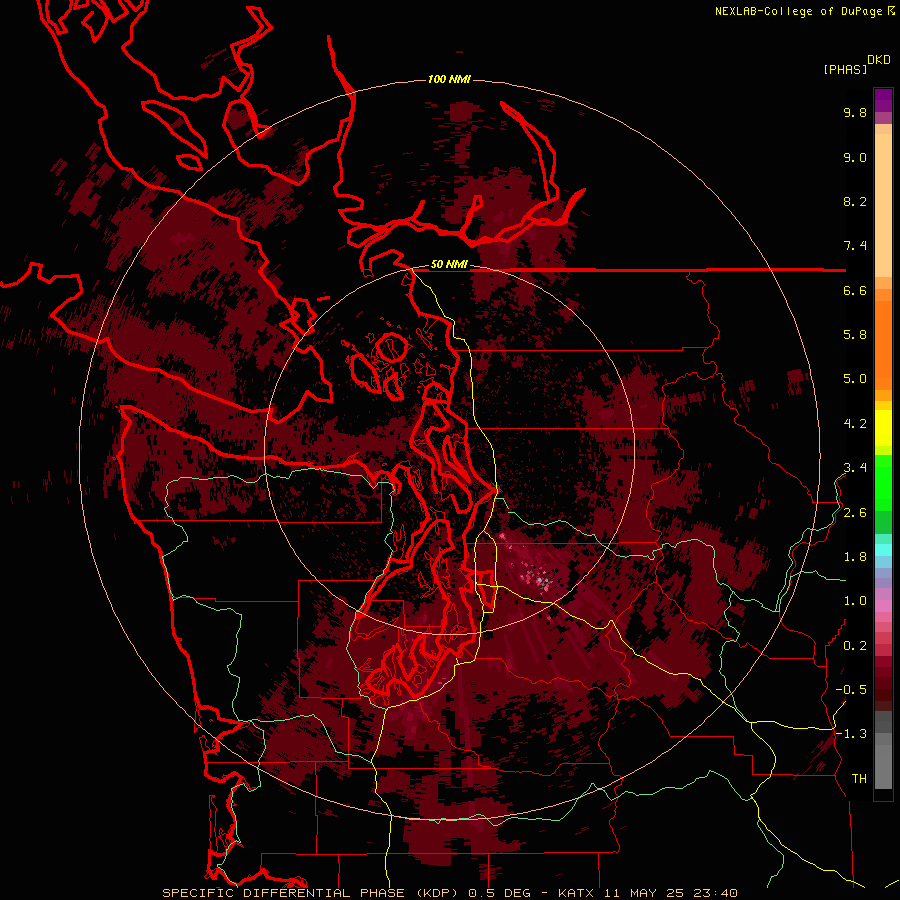Select the 5.0 scale value
The image size is (900, 900).
tap(855, 379)
